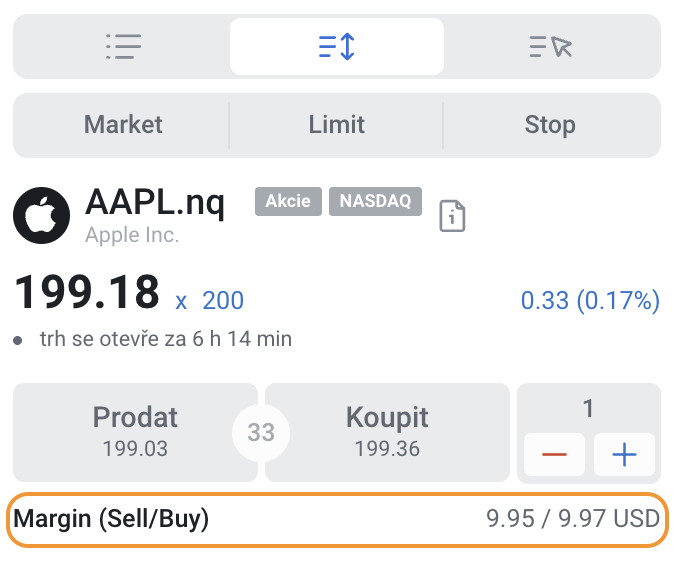The image size is (676, 562).
Task: Open the cursor click trading mode tab
Action: coord(551,47)
